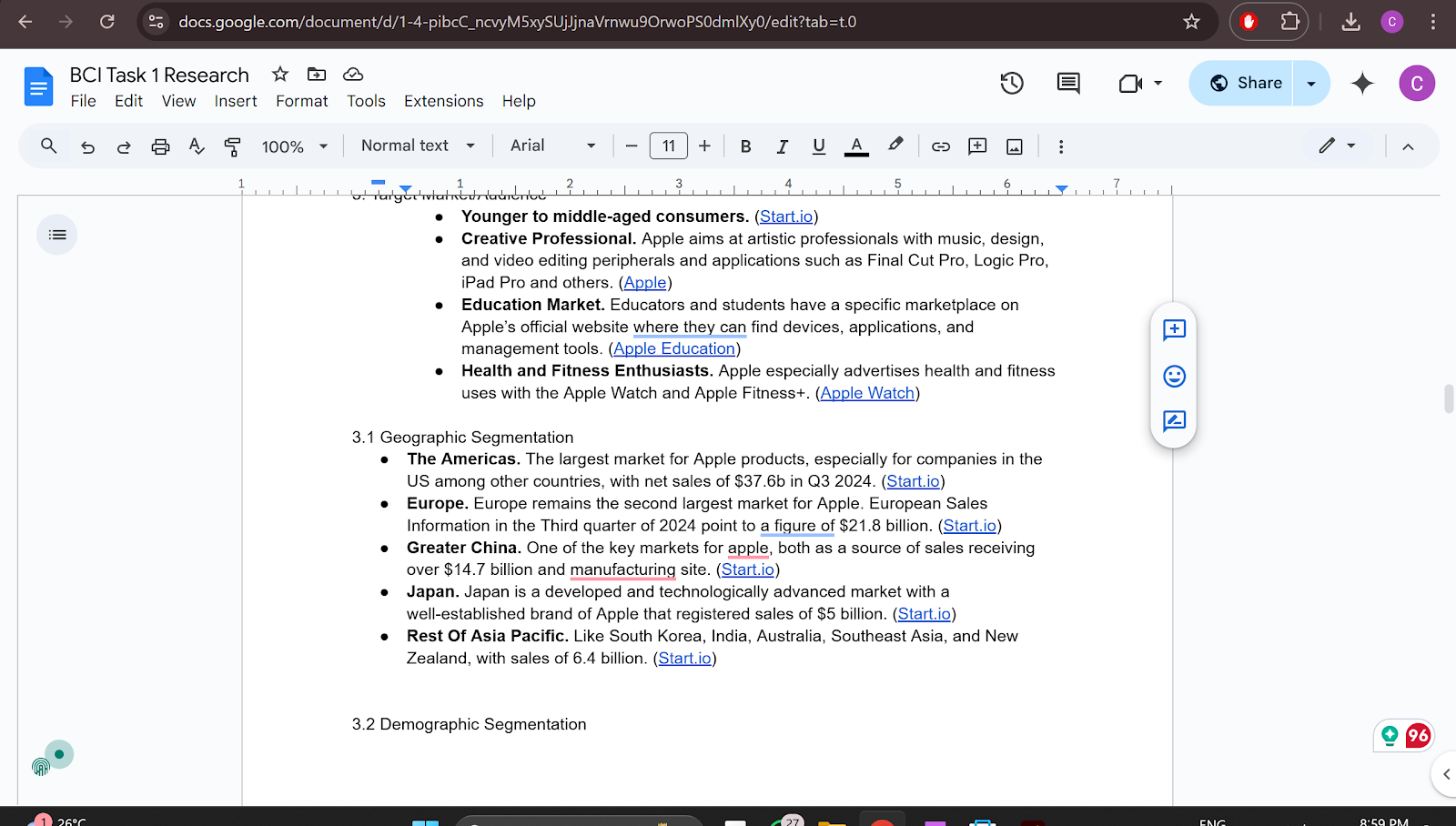Viewport: 1456px width, 826px height.
Task: Show the document outline
Action: click(57, 235)
